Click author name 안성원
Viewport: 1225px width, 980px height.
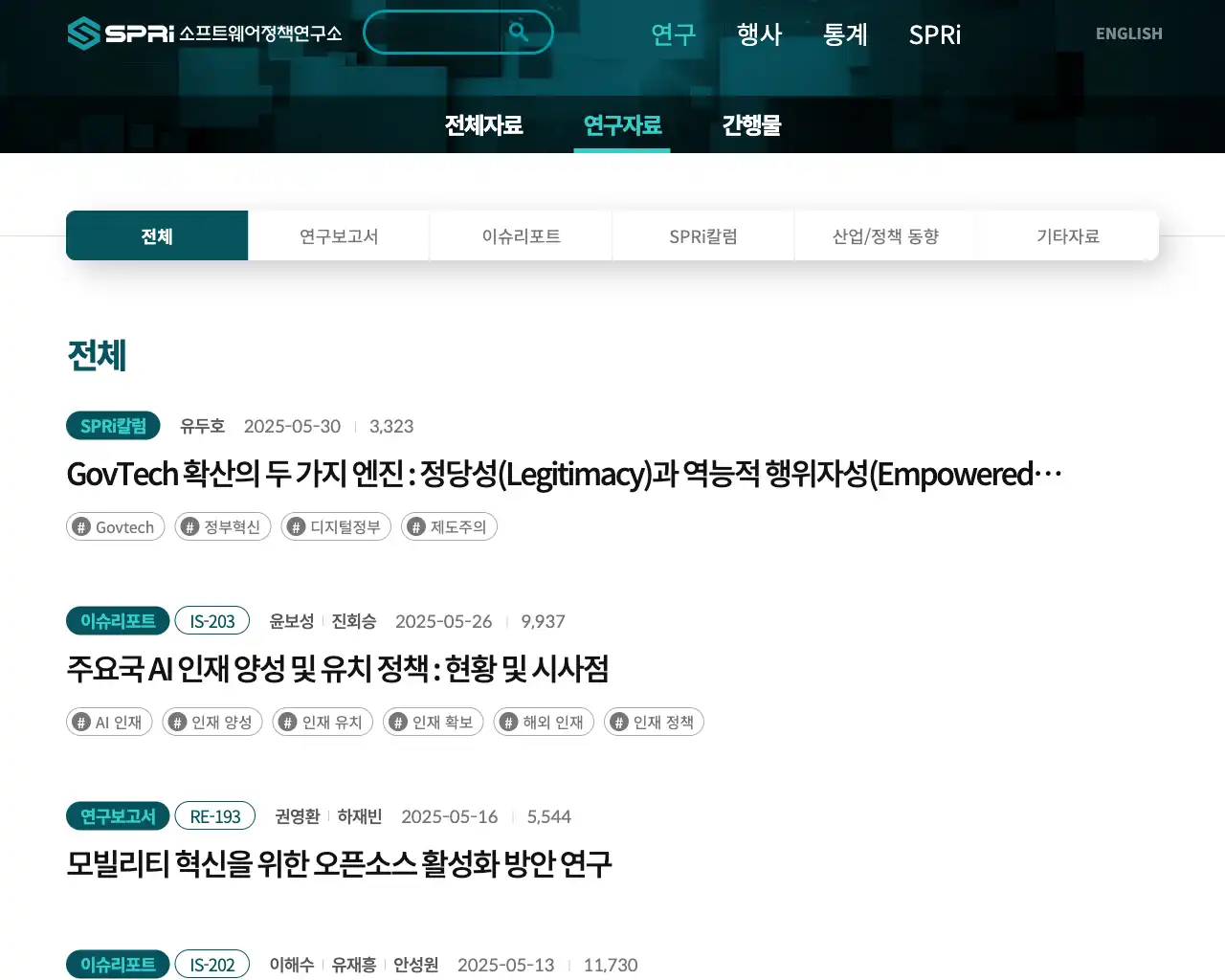(x=416, y=965)
